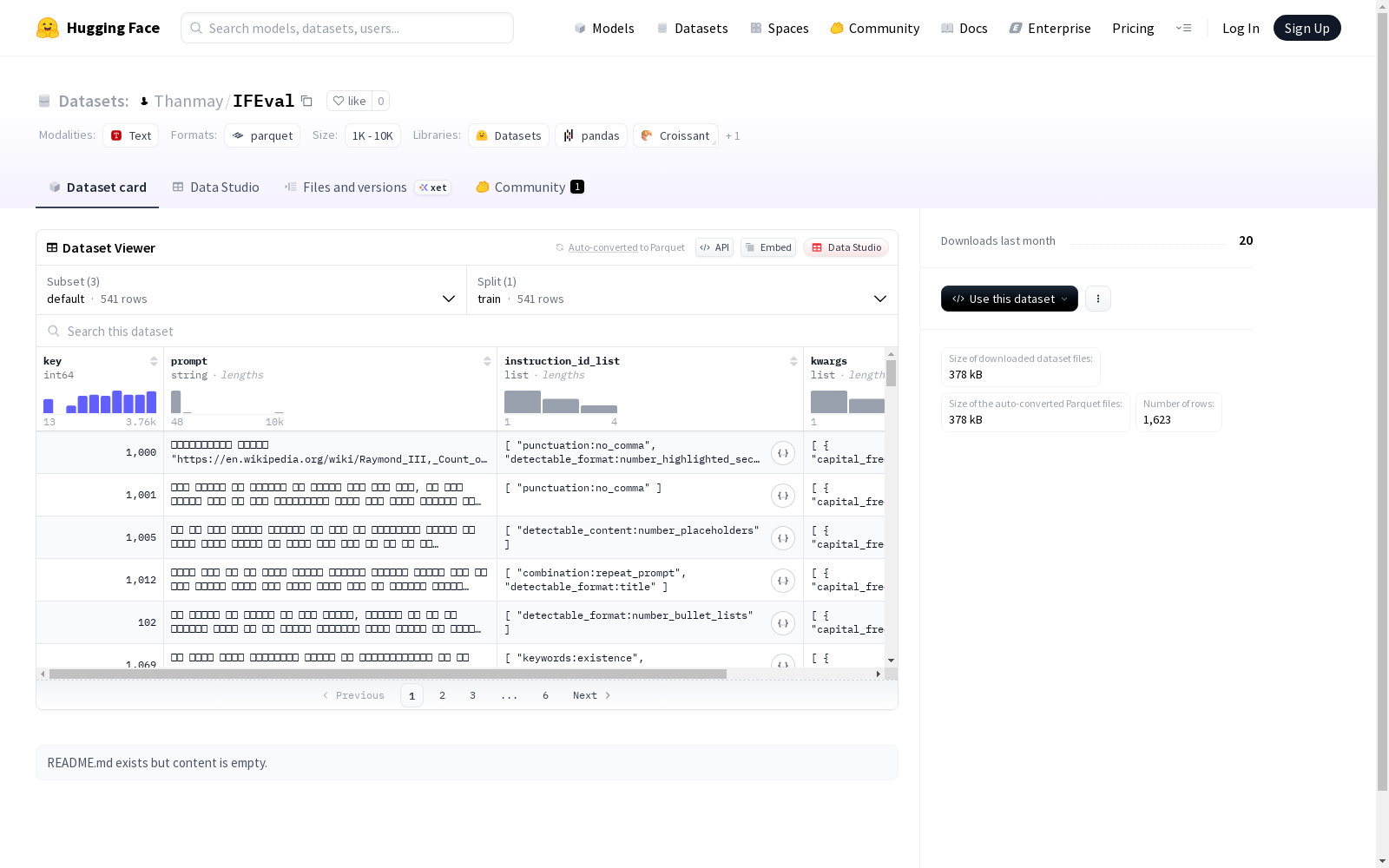Image resolution: width=1389 pixels, height=868 pixels.
Task: Sort by the key column
Action: (x=154, y=361)
